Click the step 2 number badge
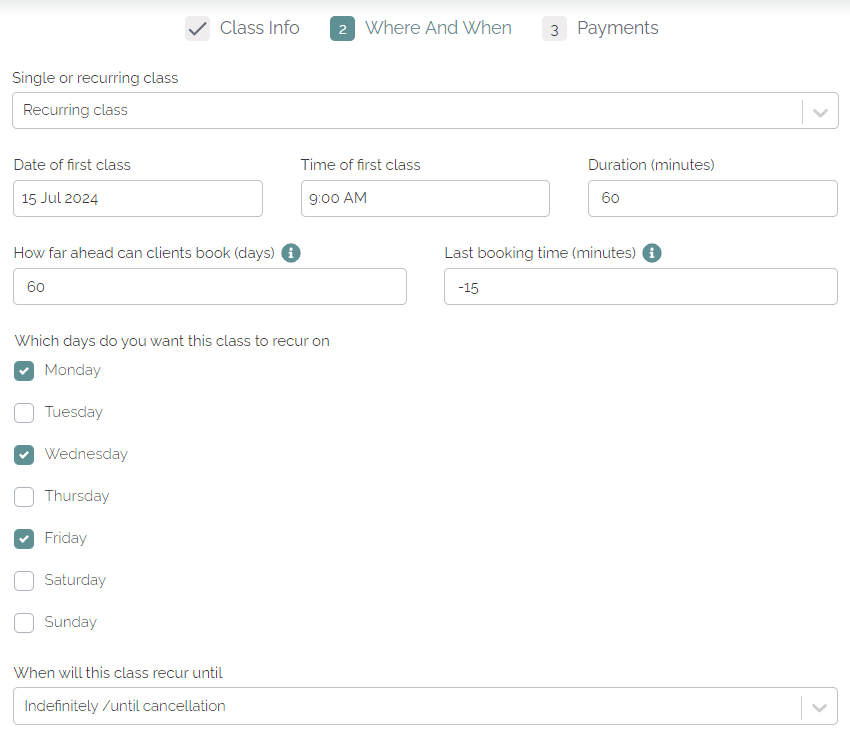Viewport: 850px width, 731px height. coord(342,29)
